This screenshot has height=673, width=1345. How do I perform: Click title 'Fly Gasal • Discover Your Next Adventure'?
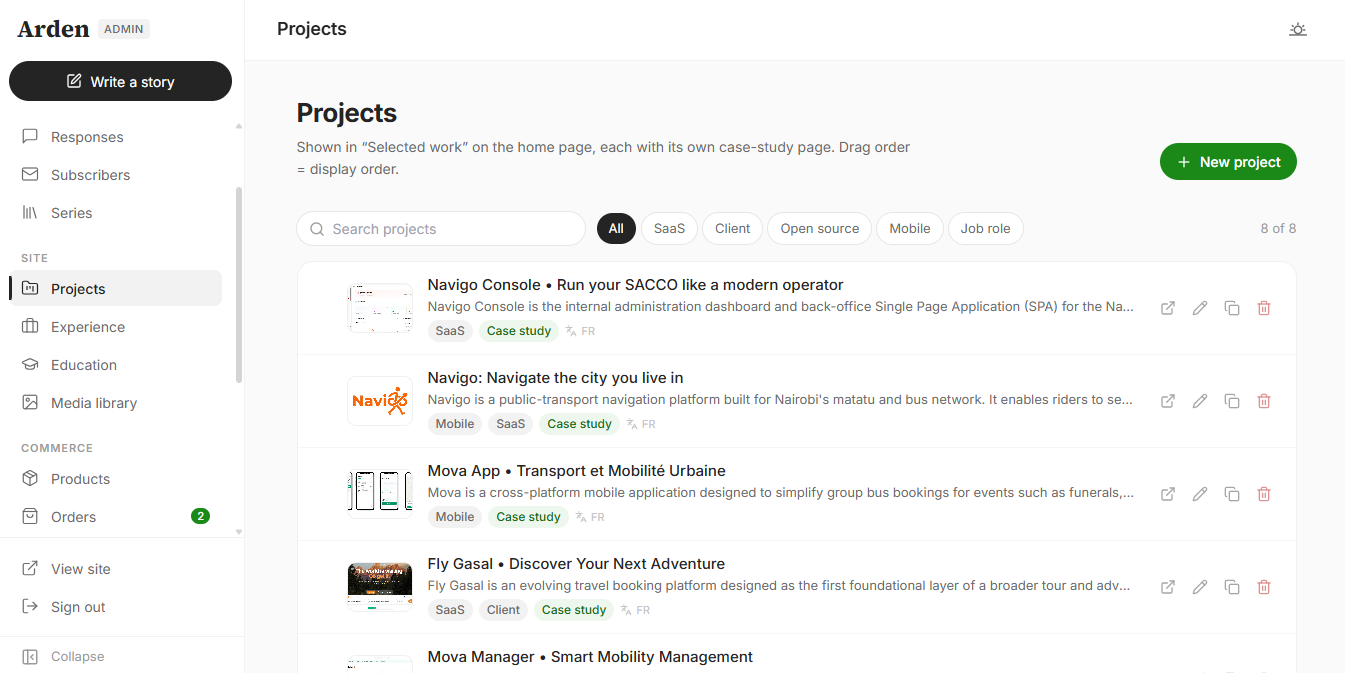point(576,564)
